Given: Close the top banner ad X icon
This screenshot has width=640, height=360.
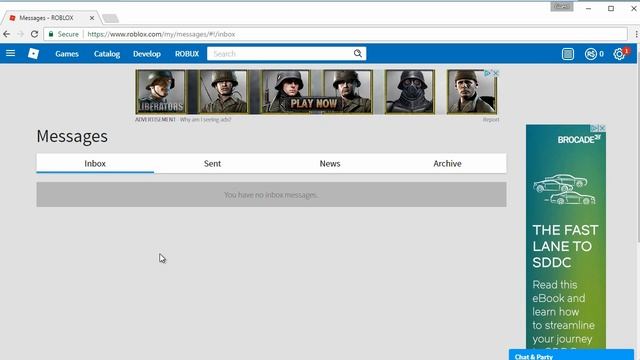Looking at the screenshot, I should [x=496, y=73].
